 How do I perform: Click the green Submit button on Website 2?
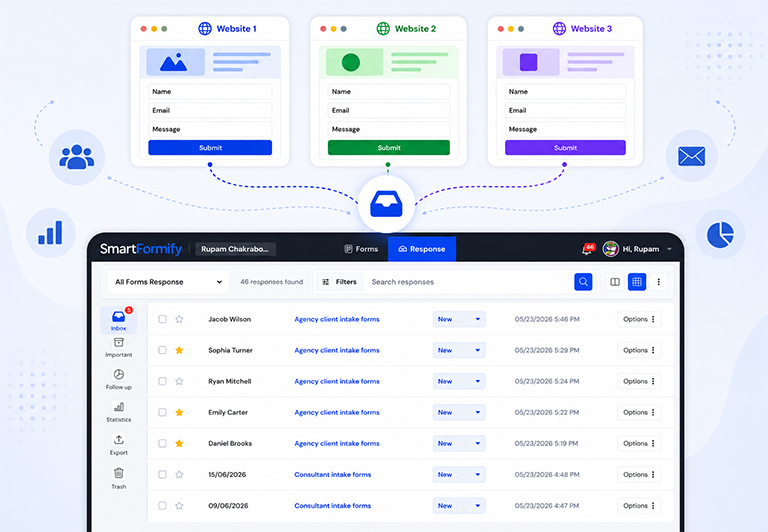point(389,147)
